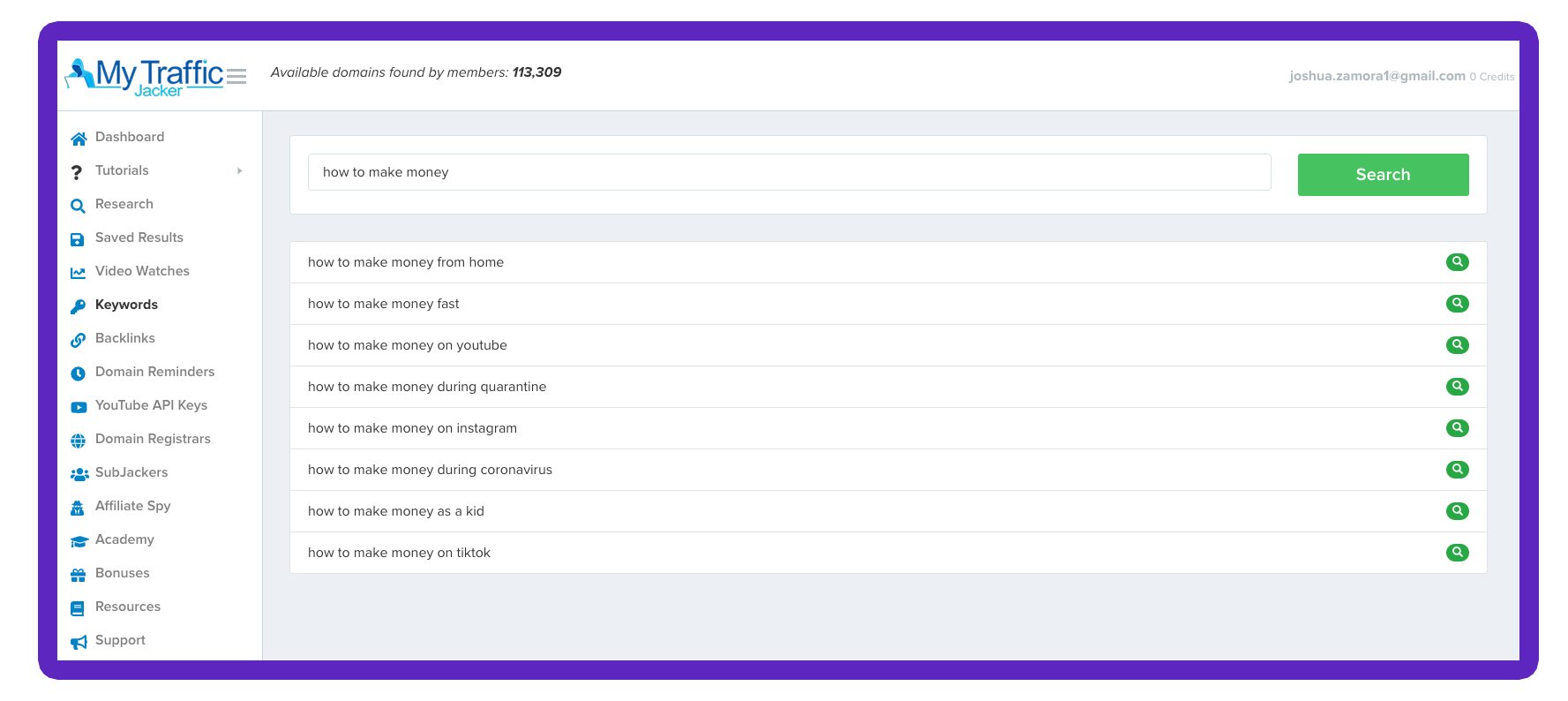Go to Research in the sidebar
Image resolution: width=1568 pixels, height=701 pixels.
pos(124,204)
